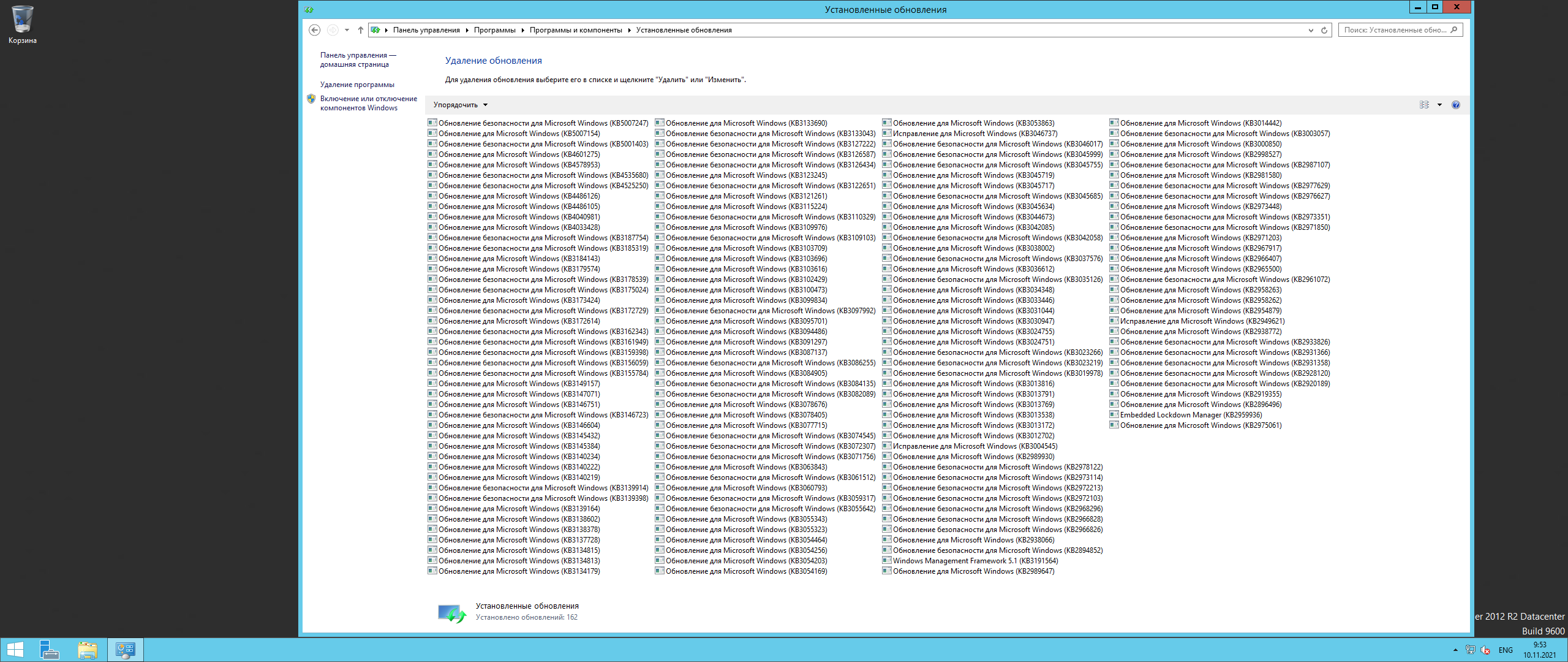Select security update KB3187754
This screenshot has height=662, width=1568.
(538, 238)
